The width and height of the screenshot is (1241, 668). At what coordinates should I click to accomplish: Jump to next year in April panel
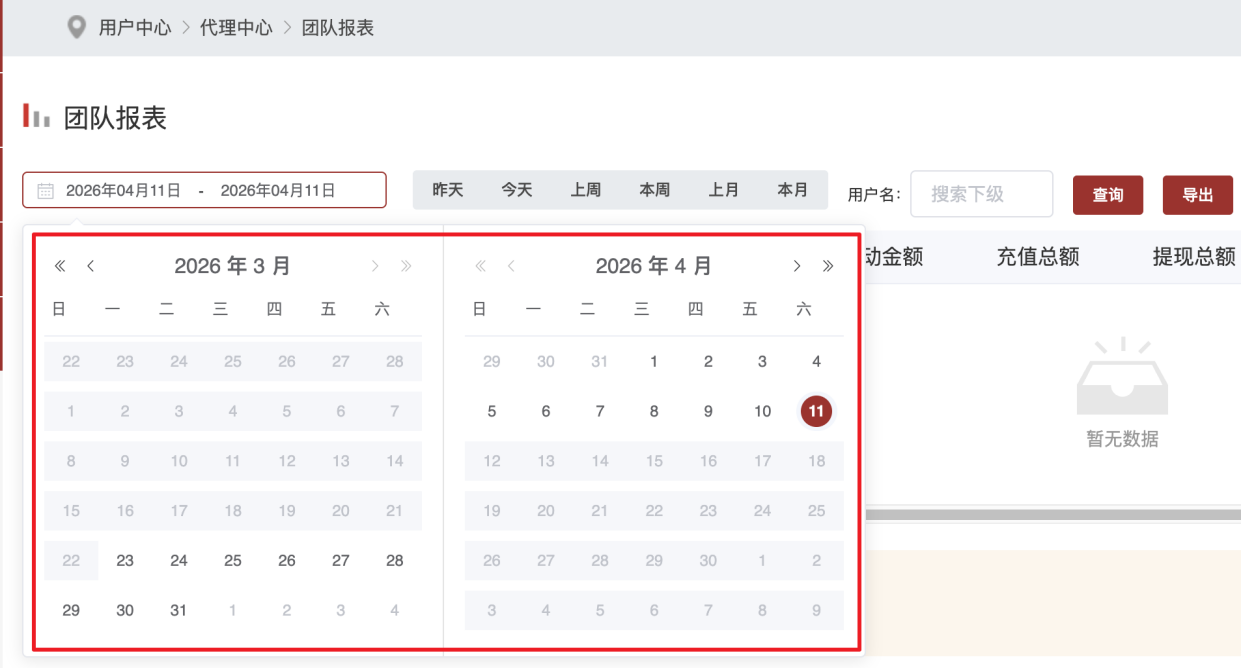(x=828, y=266)
